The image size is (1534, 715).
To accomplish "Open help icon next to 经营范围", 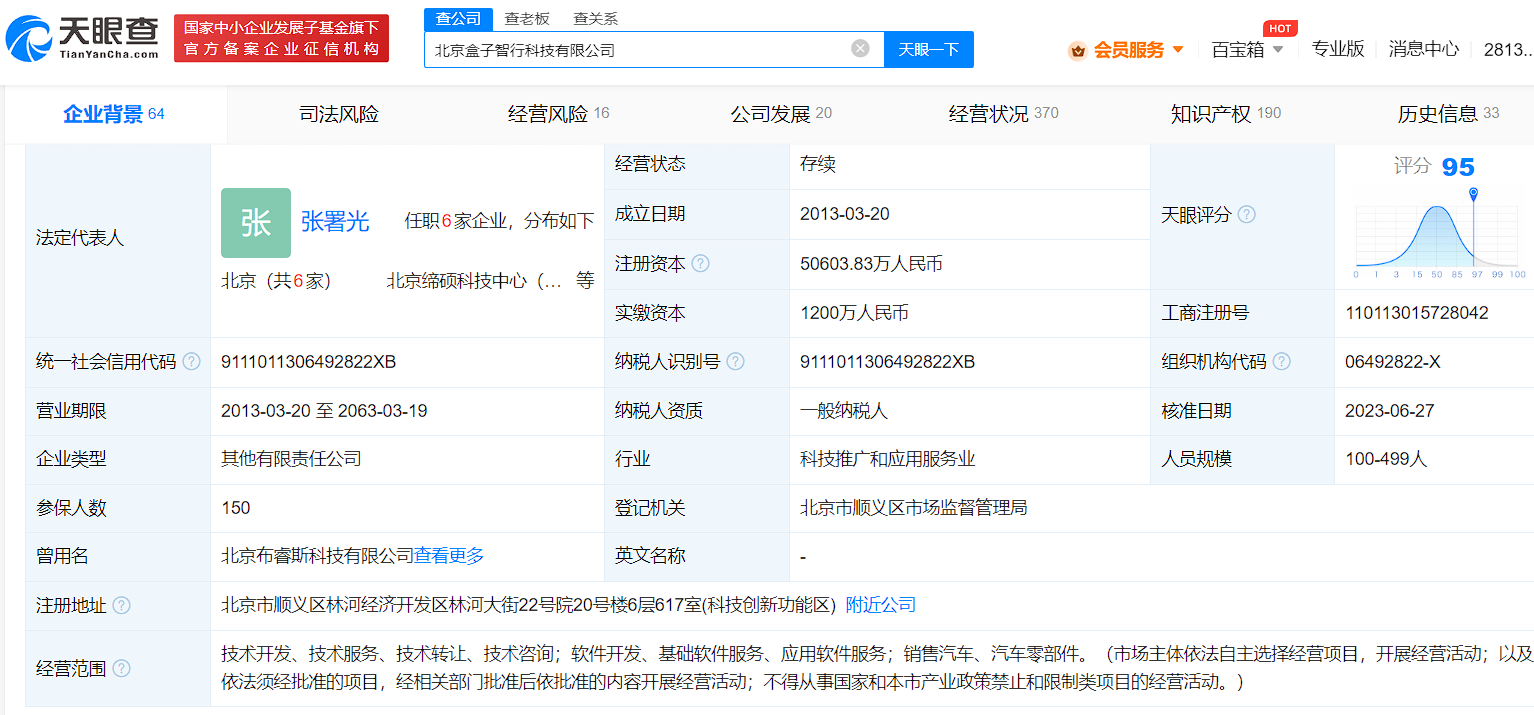I will click(x=121, y=668).
